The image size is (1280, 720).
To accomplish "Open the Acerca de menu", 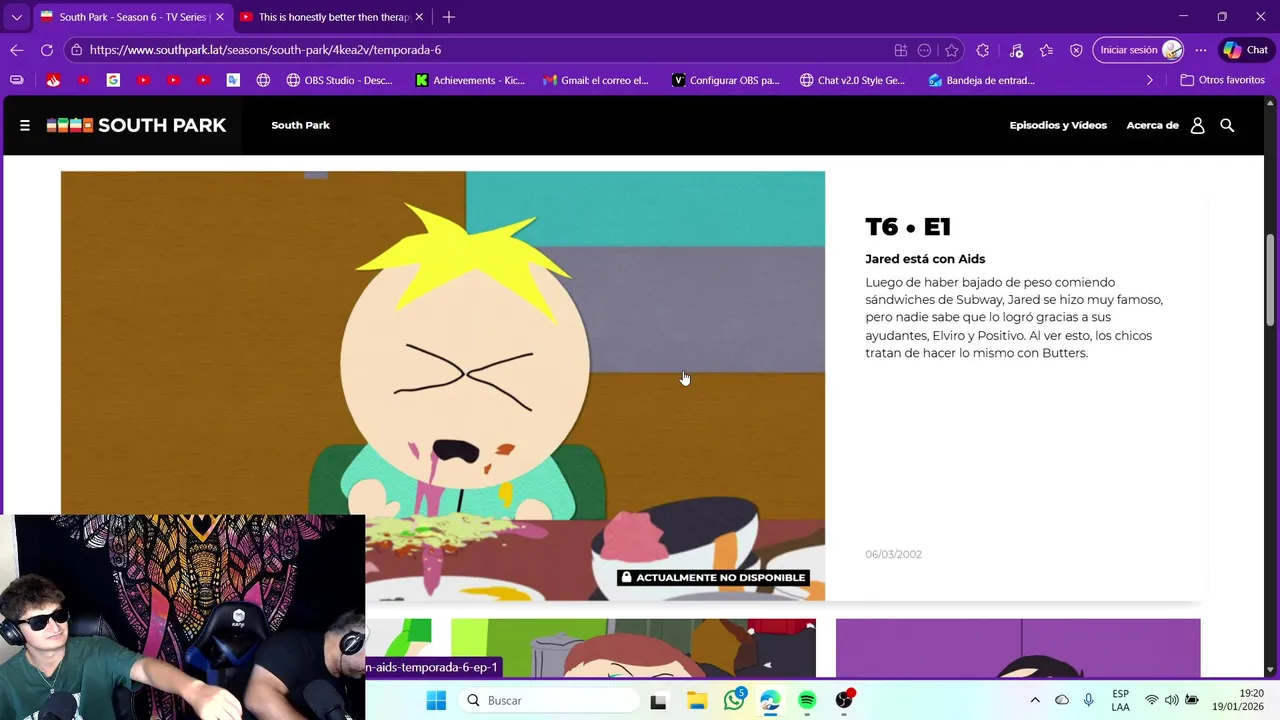I will [x=1152, y=125].
